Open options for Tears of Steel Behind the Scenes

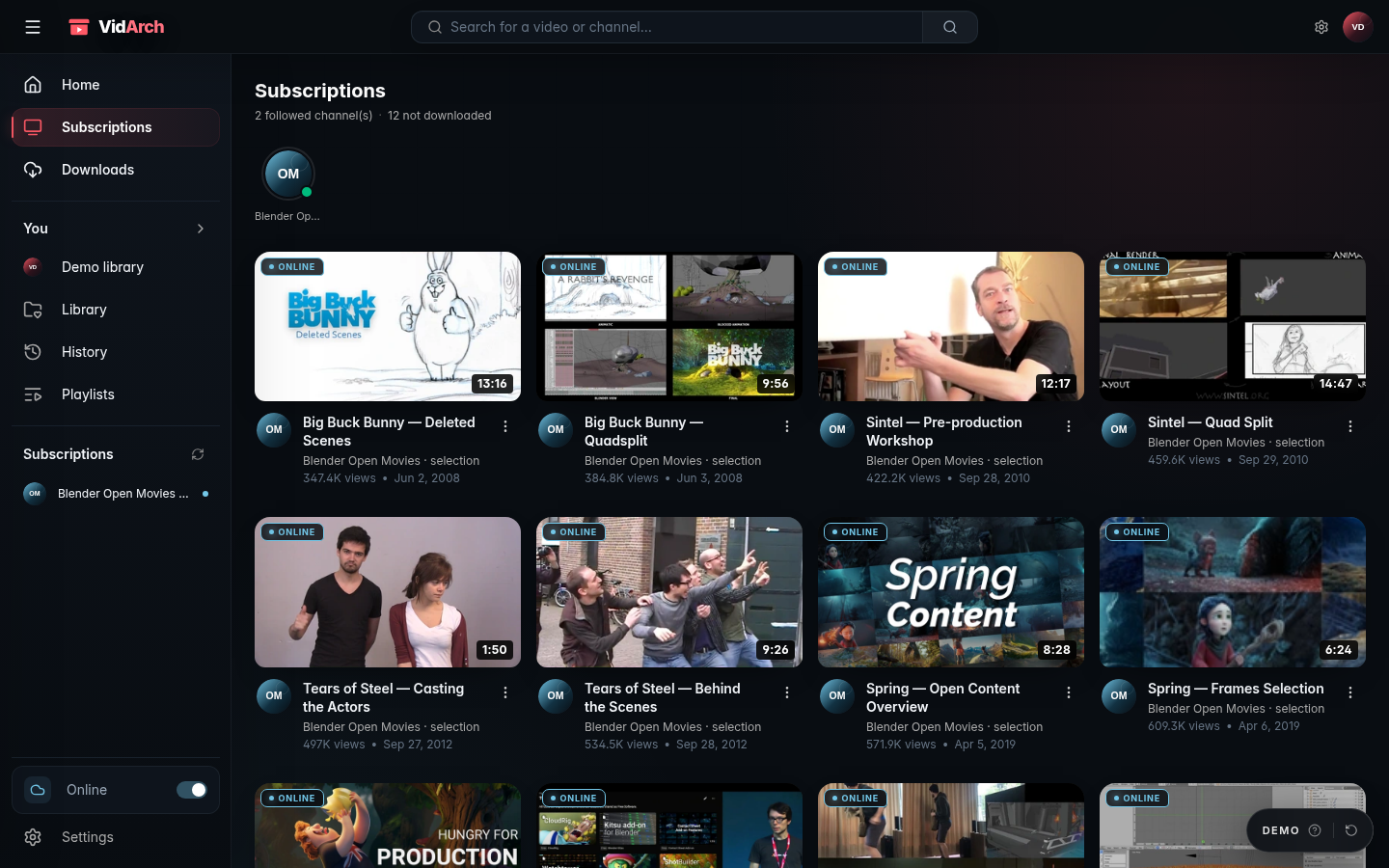click(x=787, y=692)
